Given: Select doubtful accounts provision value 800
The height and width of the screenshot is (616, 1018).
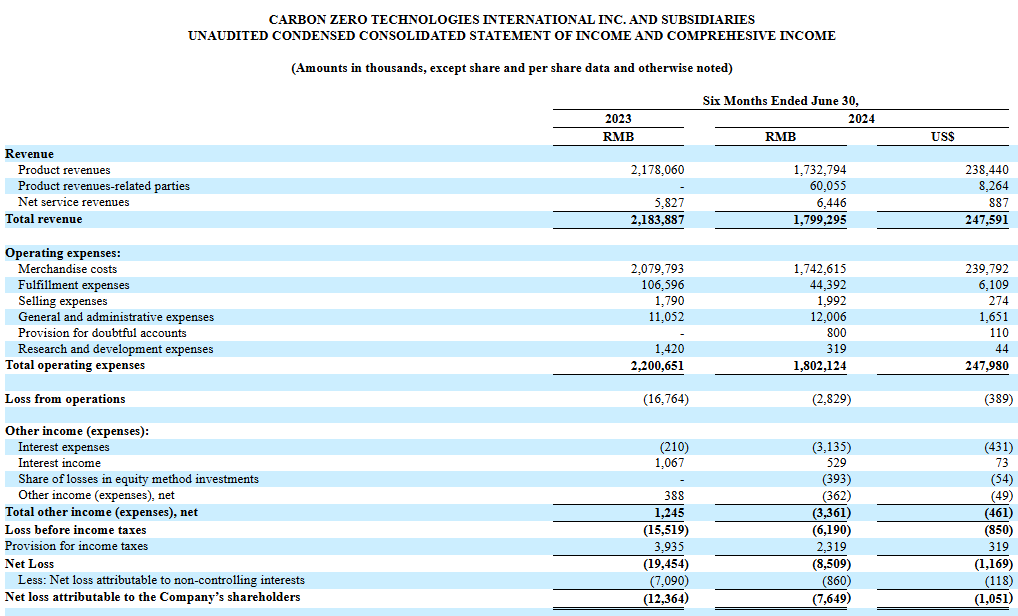Looking at the screenshot, I should pyautogui.click(x=836, y=333).
